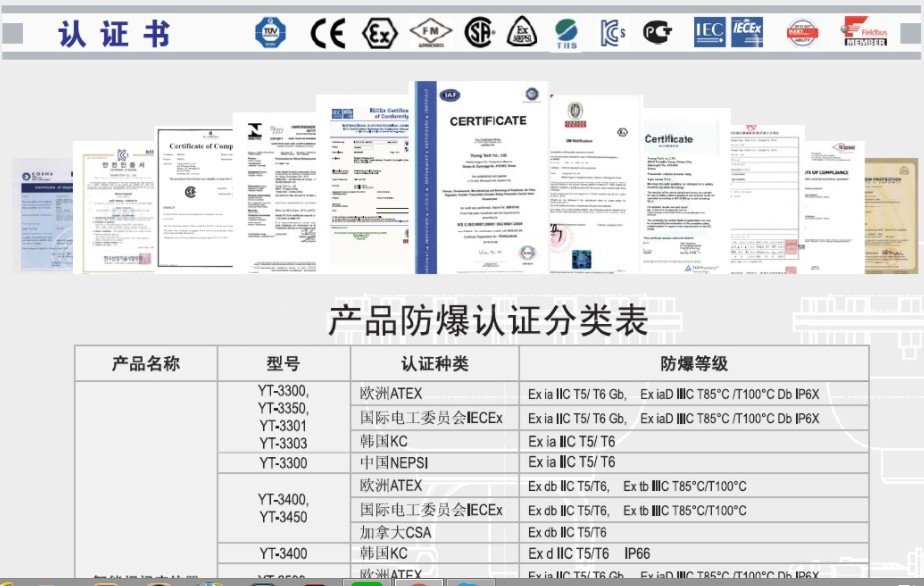
Task: Click the CSA certification mark
Action: [x=480, y=30]
